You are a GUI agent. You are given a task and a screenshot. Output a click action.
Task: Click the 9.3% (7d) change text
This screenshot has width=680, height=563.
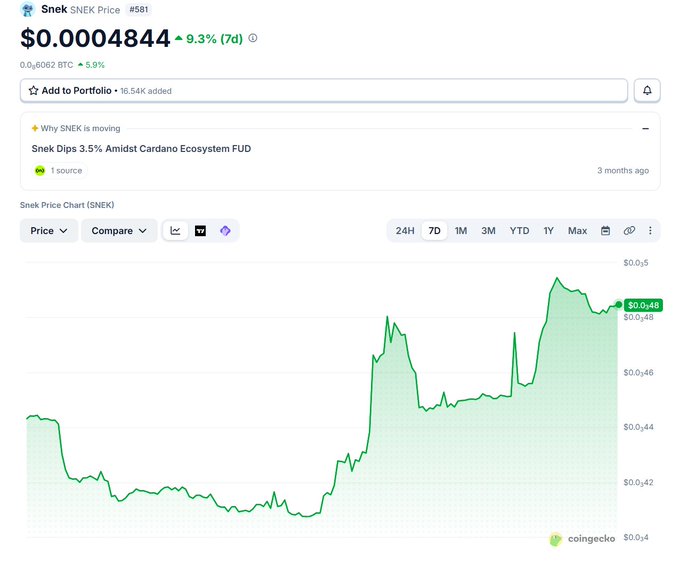point(214,39)
